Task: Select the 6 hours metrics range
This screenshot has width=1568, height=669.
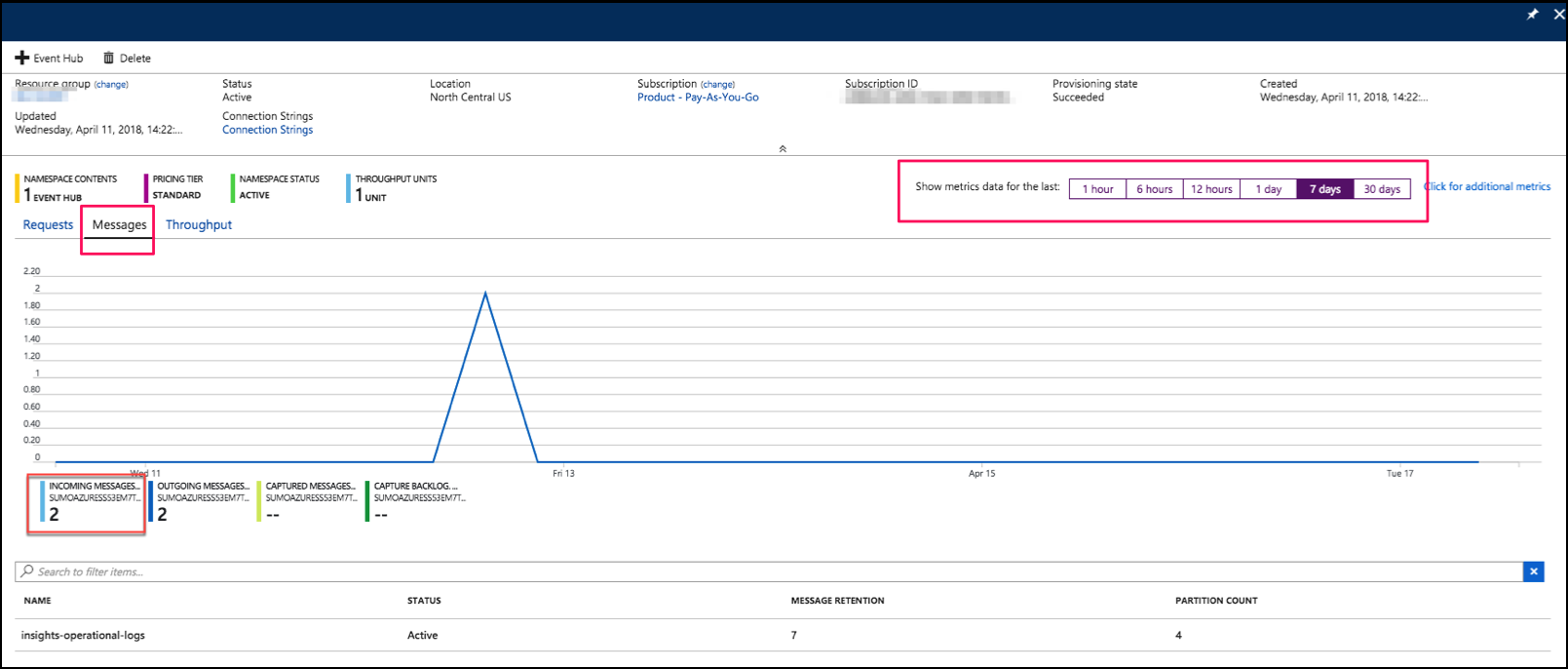Action: point(1154,189)
